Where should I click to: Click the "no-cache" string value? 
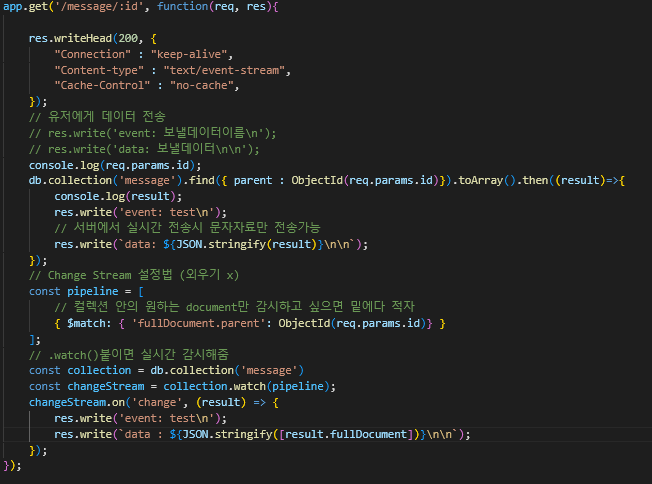[x=202, y=86]
